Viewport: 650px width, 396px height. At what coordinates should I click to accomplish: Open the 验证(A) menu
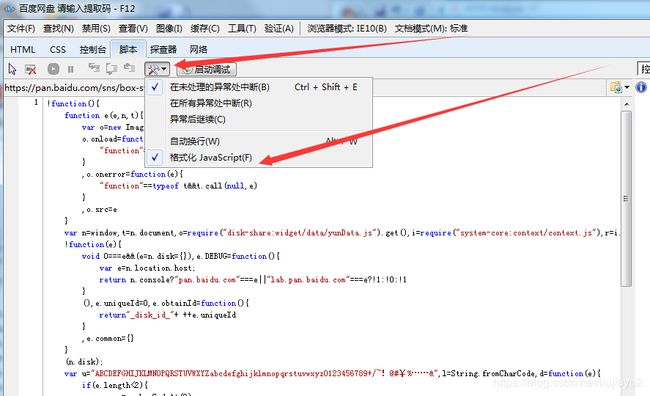coord(279,29)
